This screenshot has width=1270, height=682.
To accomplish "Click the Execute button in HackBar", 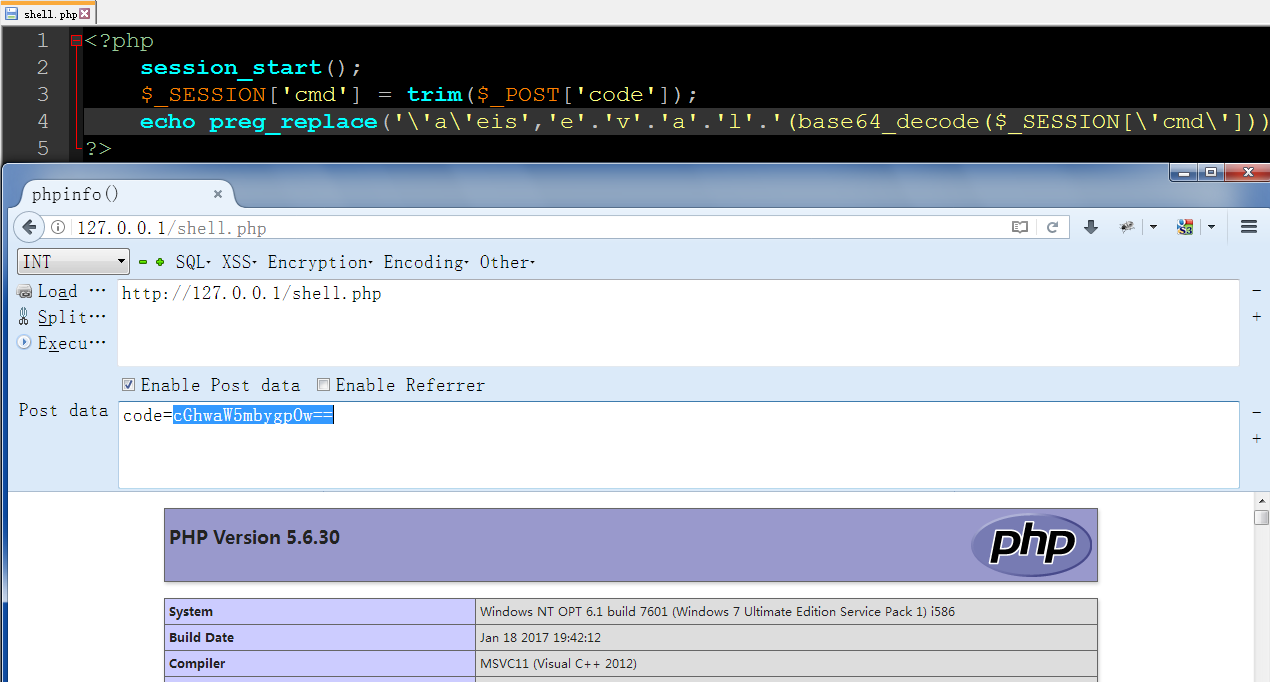I will [62, 343].
